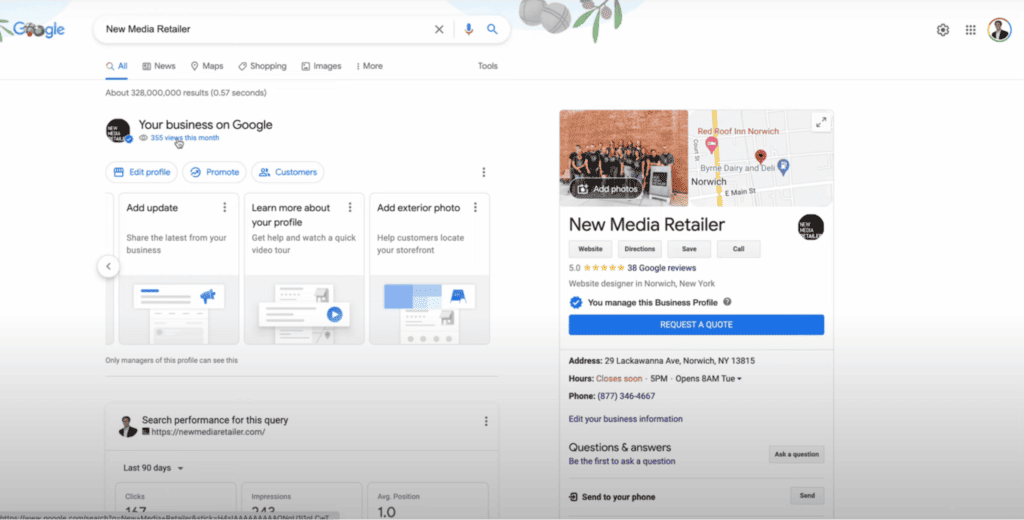Open search Tools

click(487, 66)
